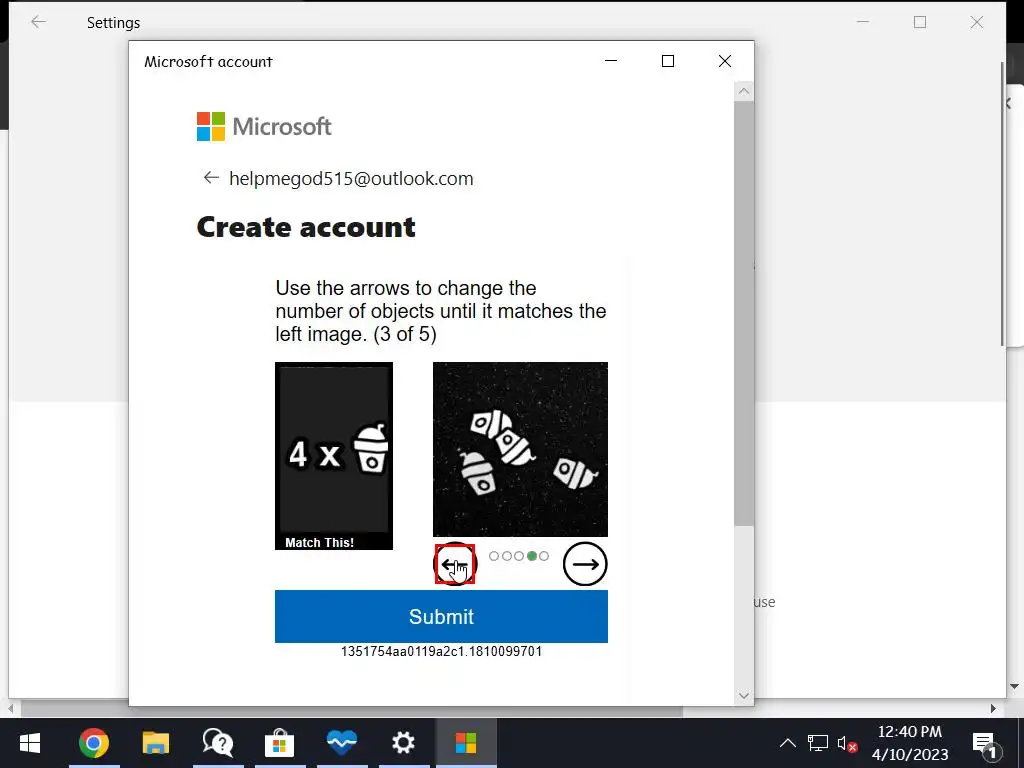This screenshot has height=768, width=1024.
Task: Minimize the Microsoft account dialog
Action: point(611,61)
